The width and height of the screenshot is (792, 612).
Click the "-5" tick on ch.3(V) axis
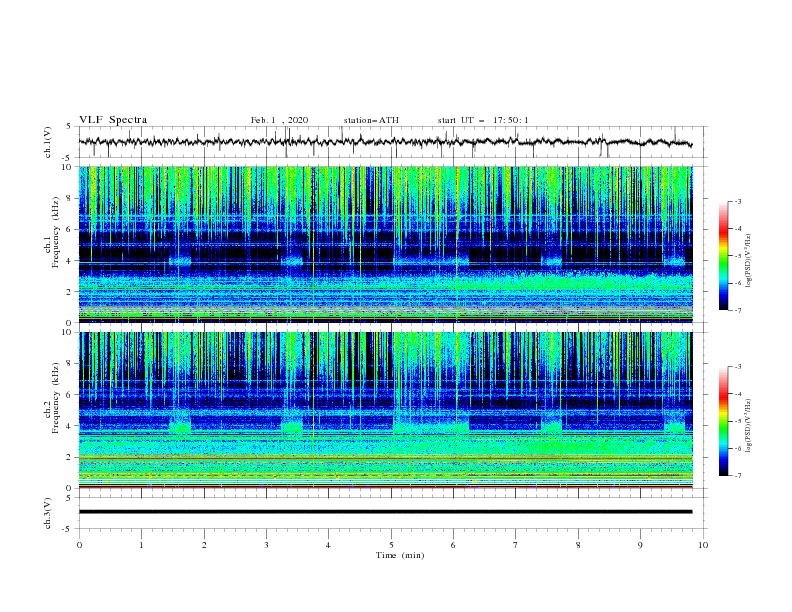(x=67, y=529)
